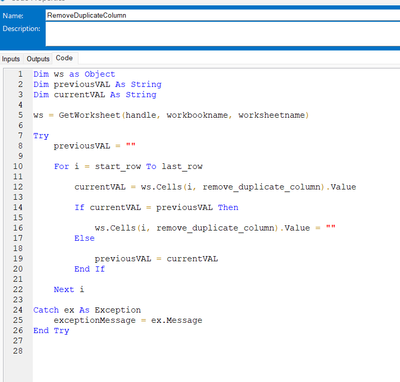Click 'exceptionMessage = ex.Message' on line 25
The width and height of the screenshot is (400, 382).
[128, 320]
